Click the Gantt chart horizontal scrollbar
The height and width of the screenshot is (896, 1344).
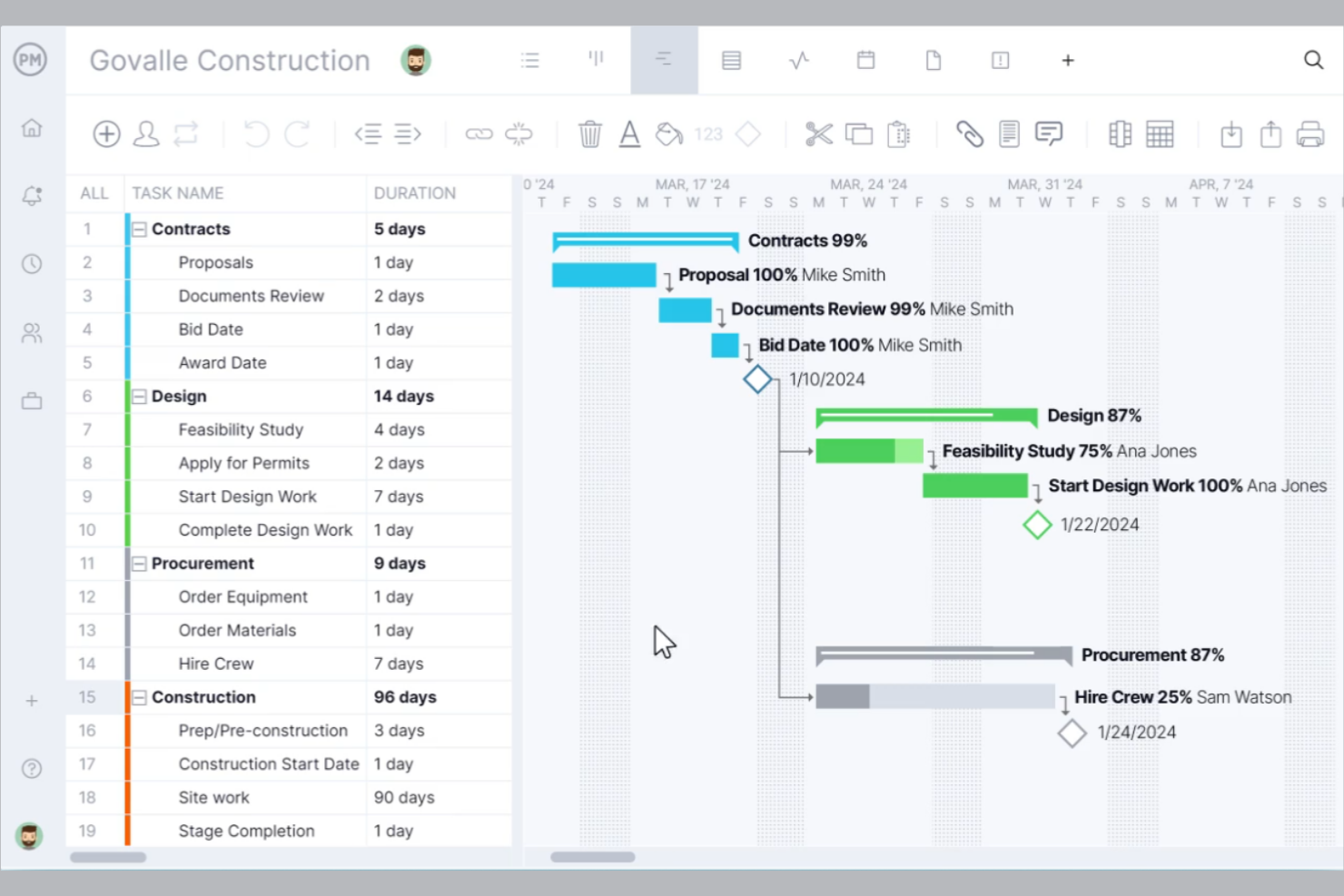(x=593, y=857)
